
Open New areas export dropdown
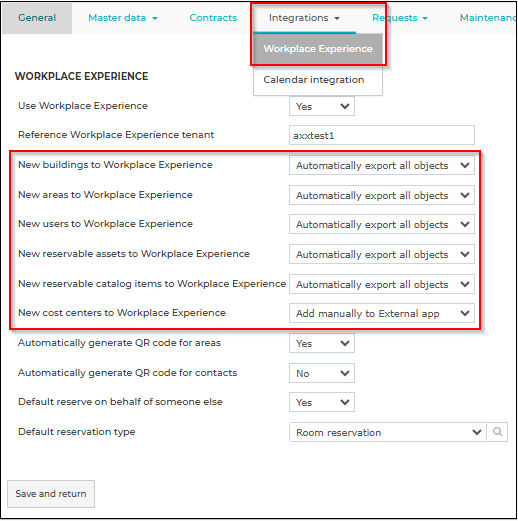(382, 195)
